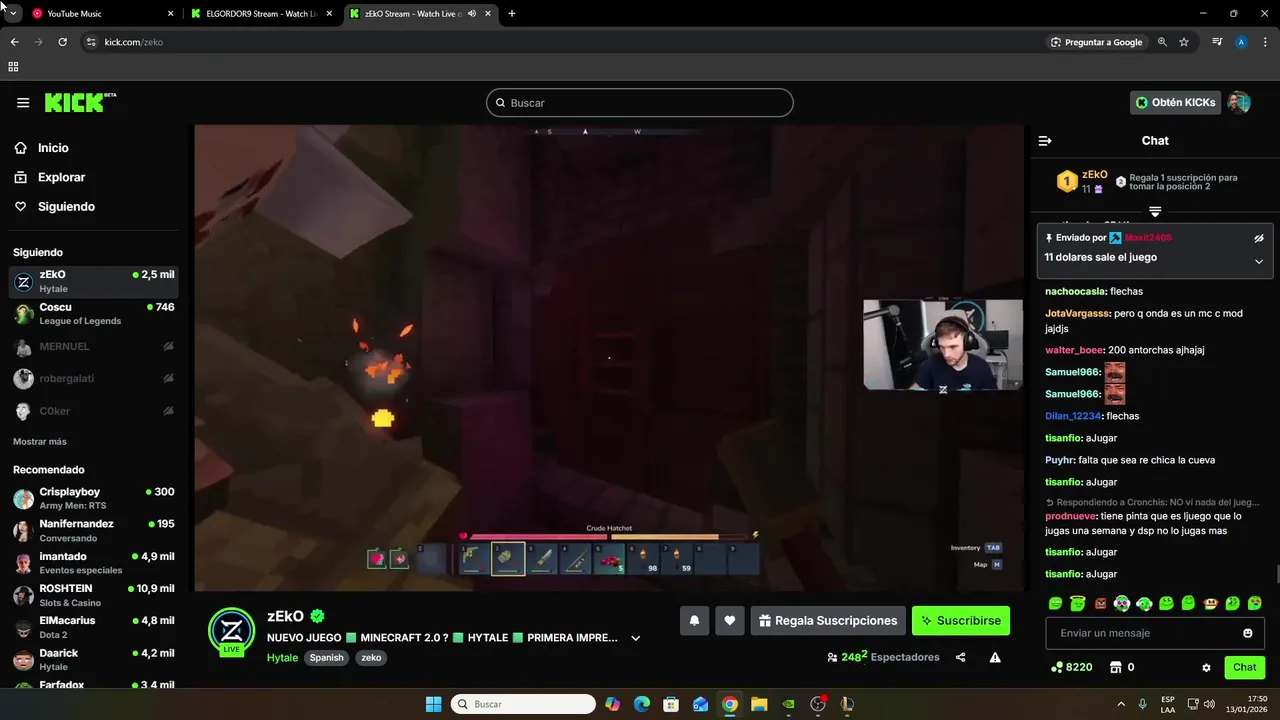Open Microsoft Edge from taskbar

click(642, 704)
